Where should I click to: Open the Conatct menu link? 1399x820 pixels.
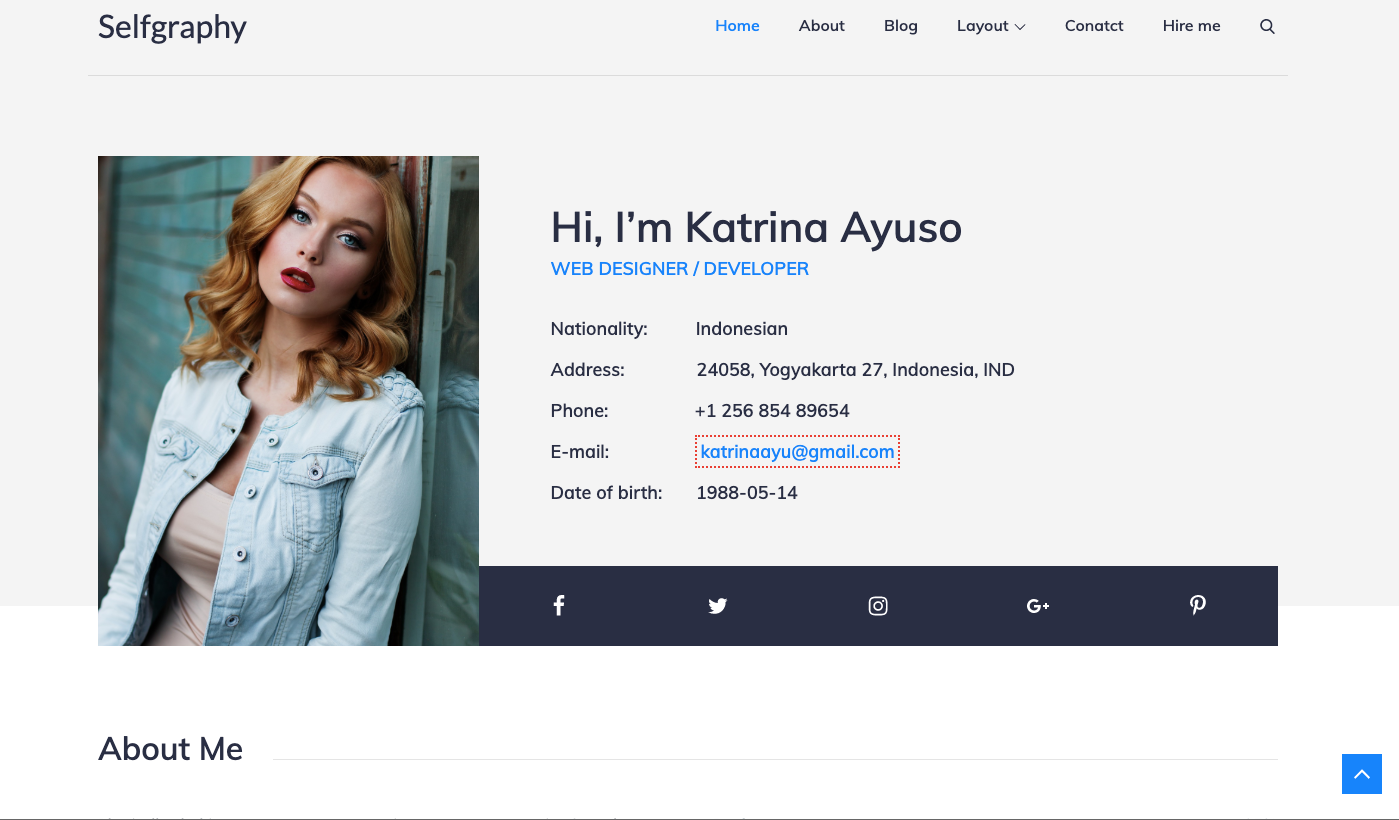[x=1094, y=26]
